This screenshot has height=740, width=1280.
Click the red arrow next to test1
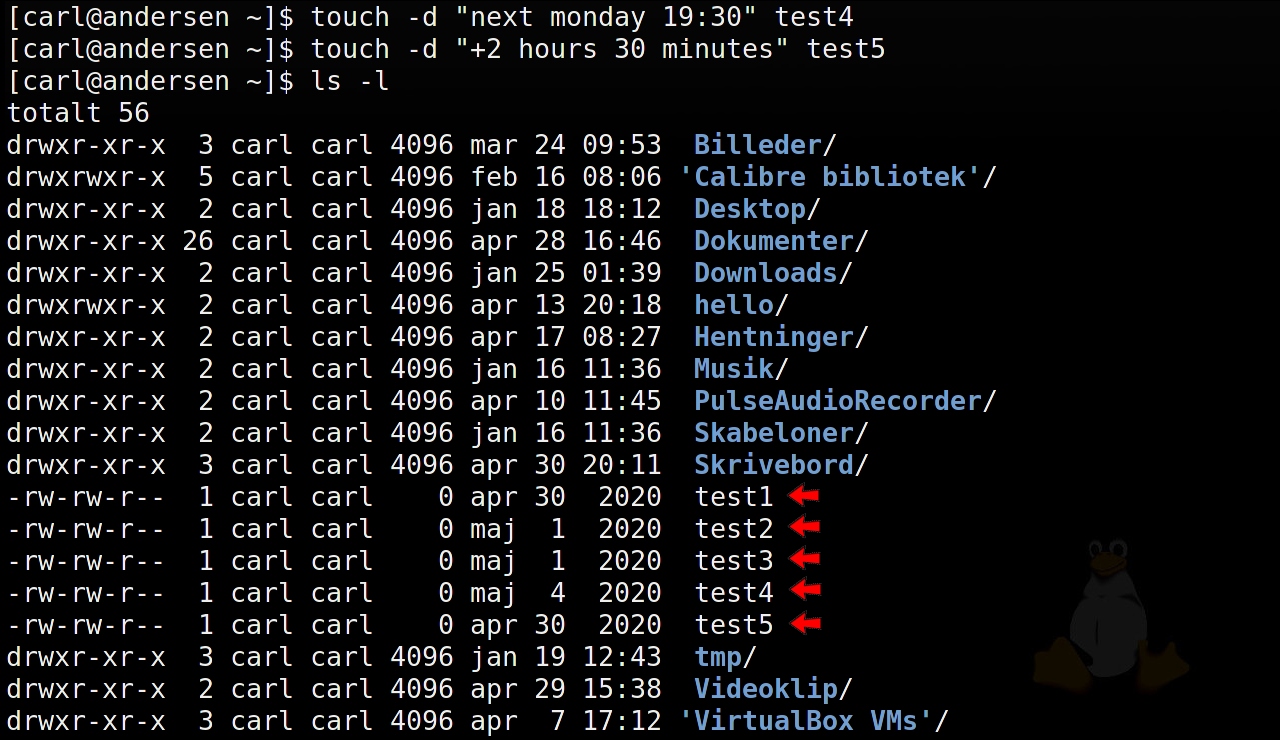point(804,496)
